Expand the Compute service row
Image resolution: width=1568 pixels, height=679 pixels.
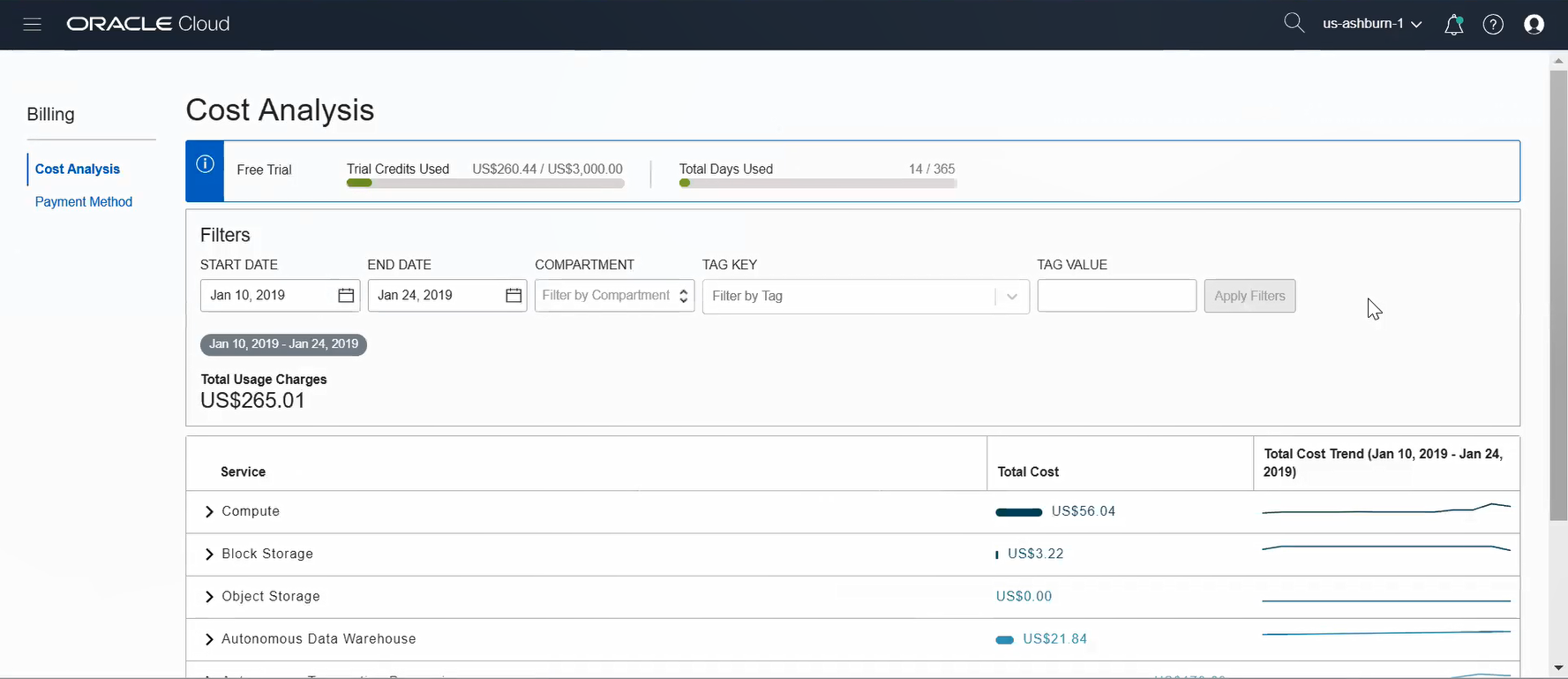(x=209, y=512)
